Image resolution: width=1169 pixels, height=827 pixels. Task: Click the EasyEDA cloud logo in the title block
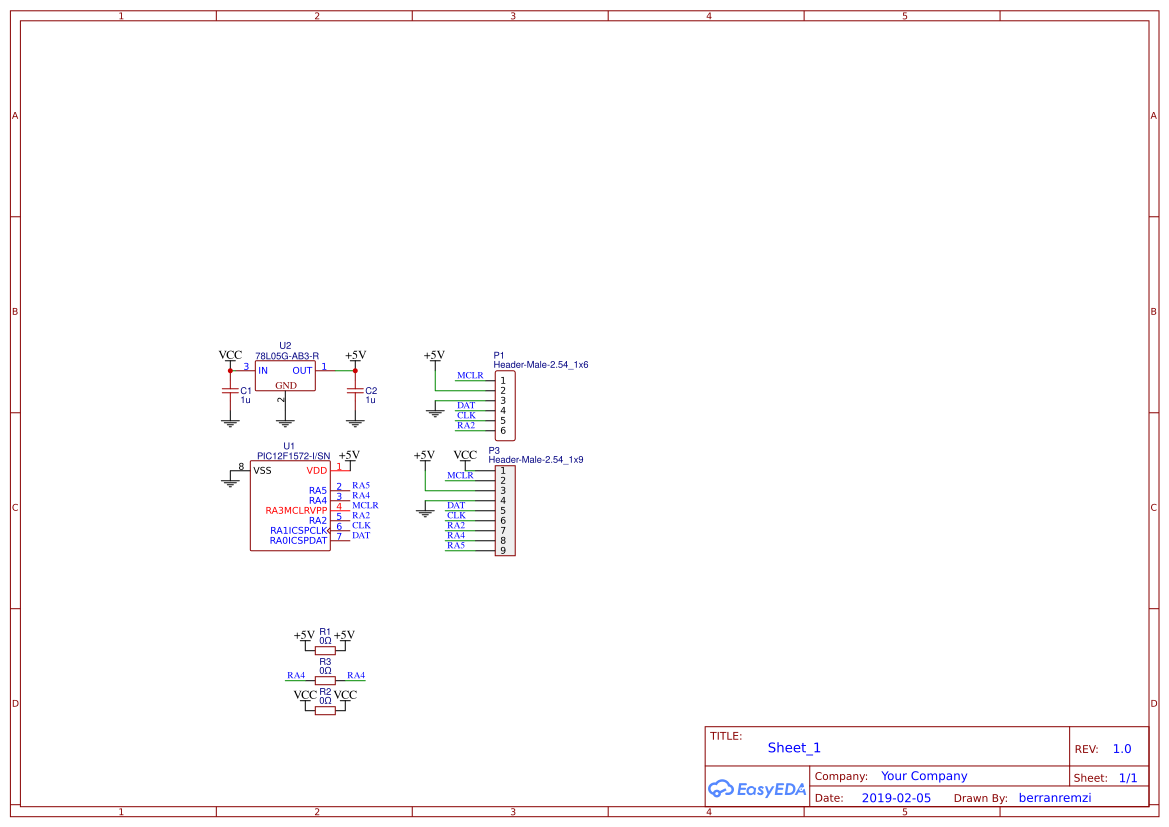point(720,789)
